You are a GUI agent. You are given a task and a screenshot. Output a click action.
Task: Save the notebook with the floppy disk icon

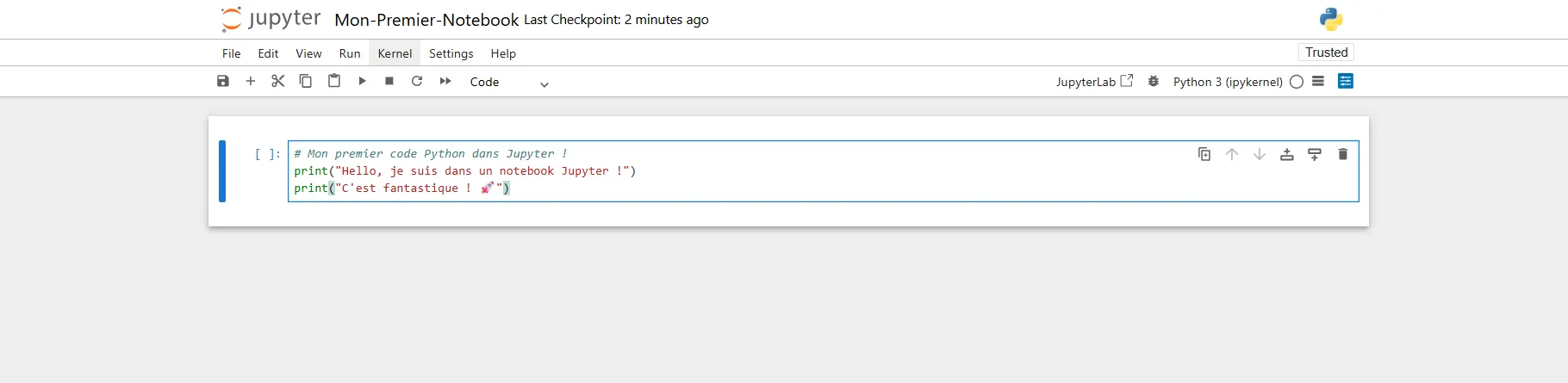point(223,81)
